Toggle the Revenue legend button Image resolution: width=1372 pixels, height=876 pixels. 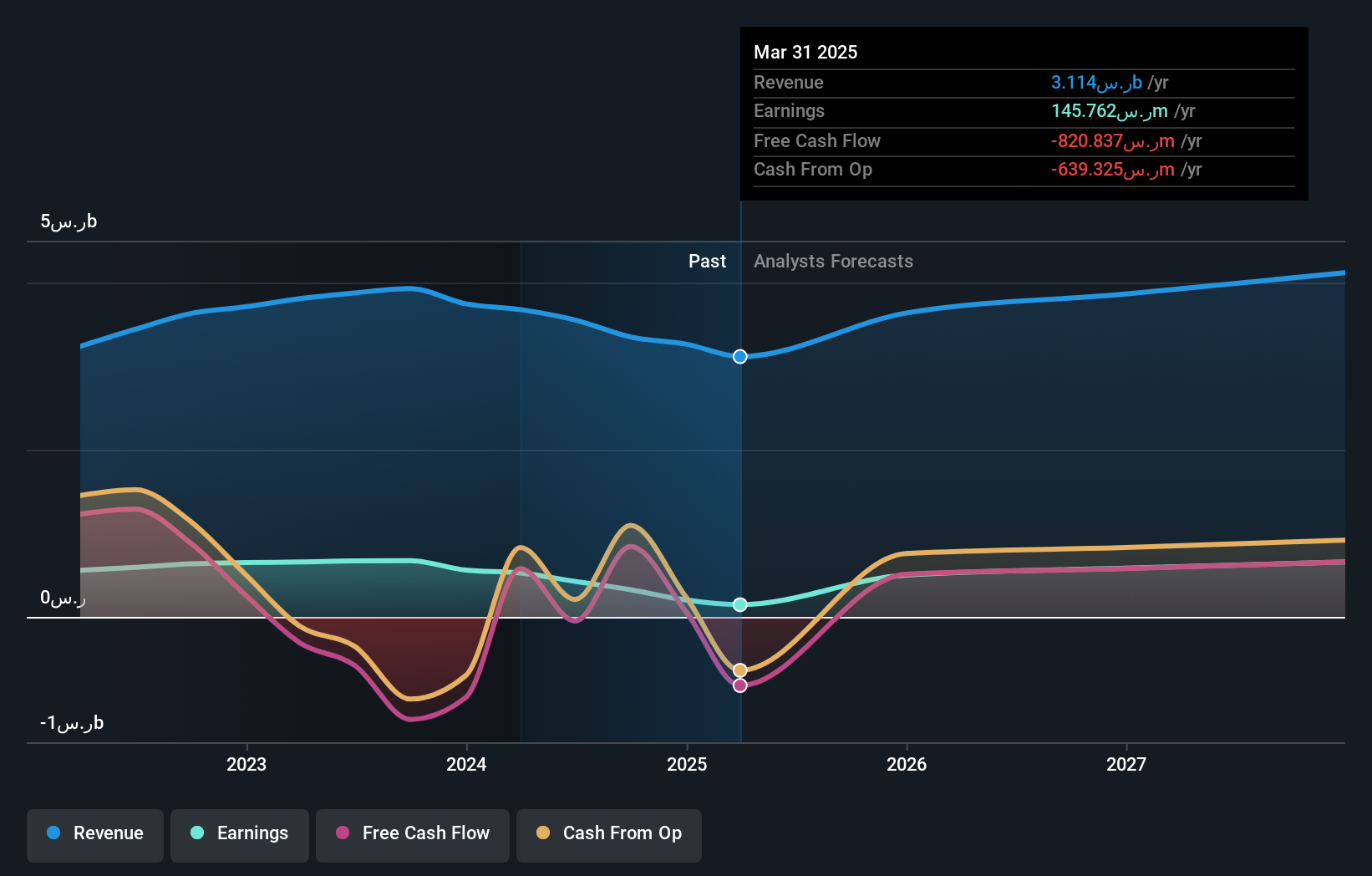(x=95, y=835)
